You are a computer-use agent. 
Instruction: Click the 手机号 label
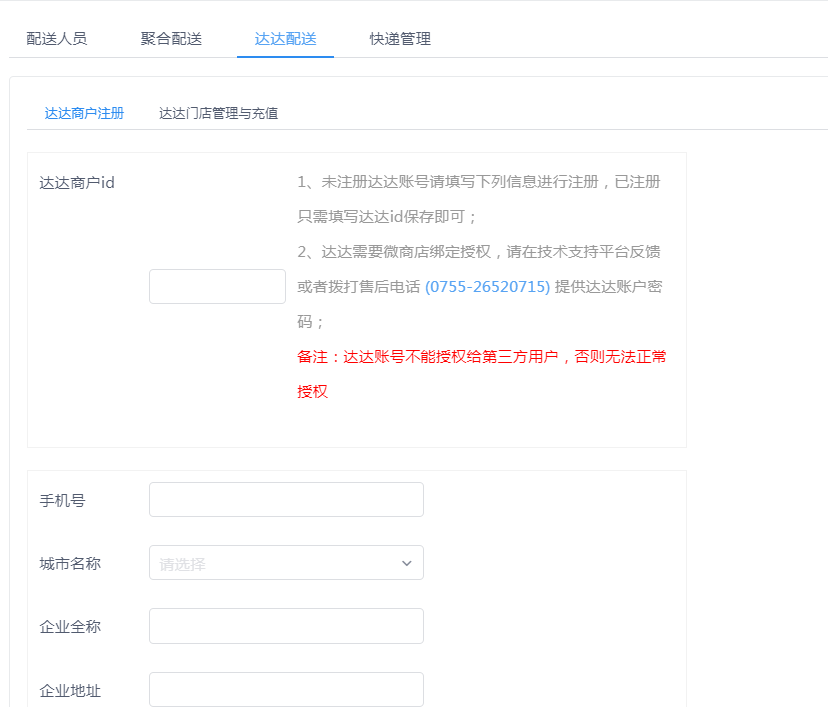coord(62,501)
